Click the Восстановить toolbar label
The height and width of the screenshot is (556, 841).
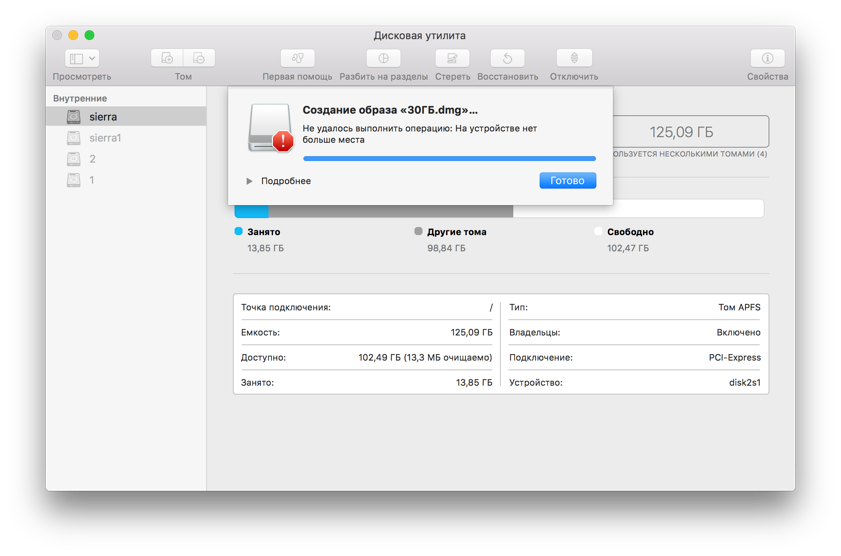coord(507,77)
